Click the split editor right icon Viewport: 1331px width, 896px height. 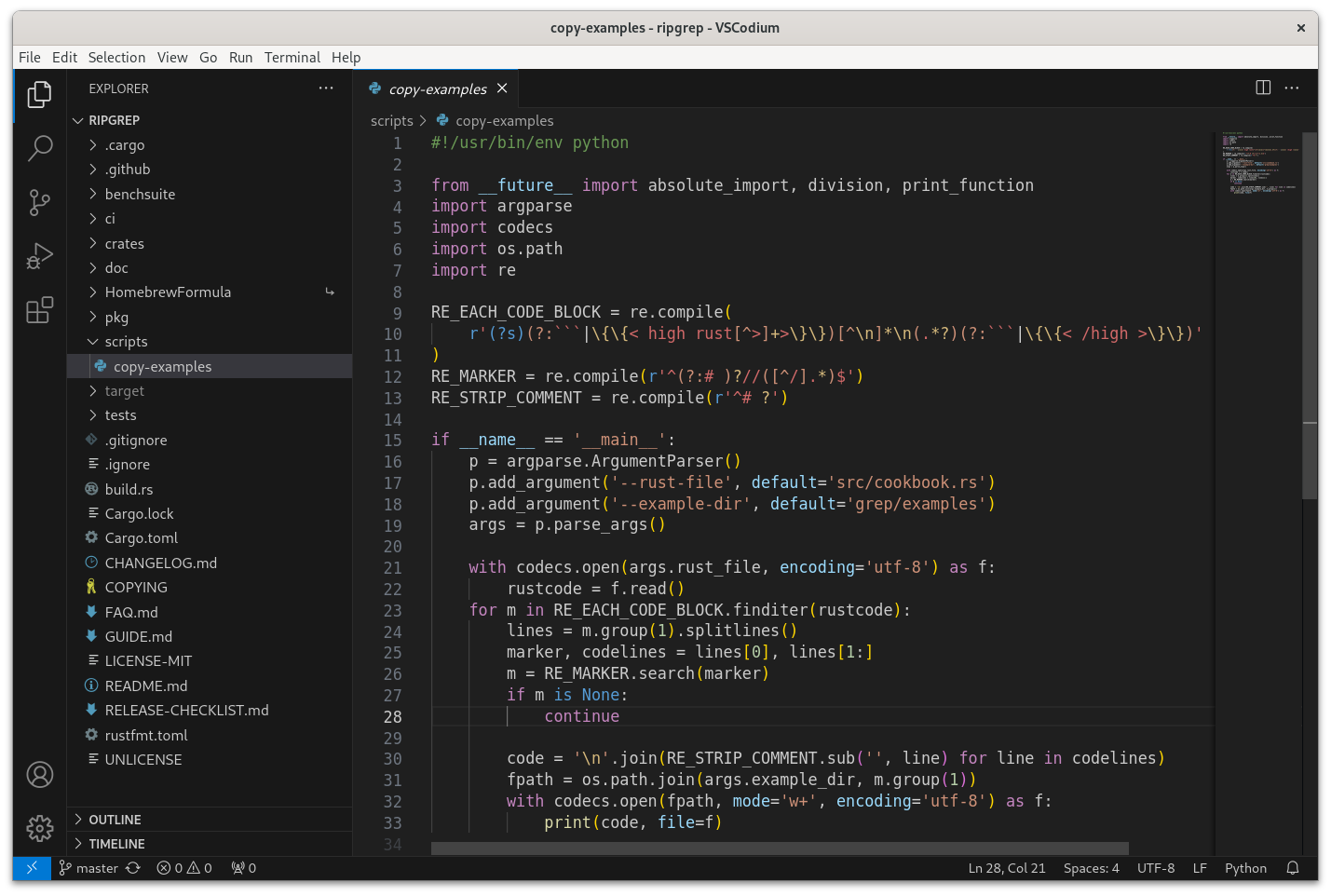coord(1263,88)
